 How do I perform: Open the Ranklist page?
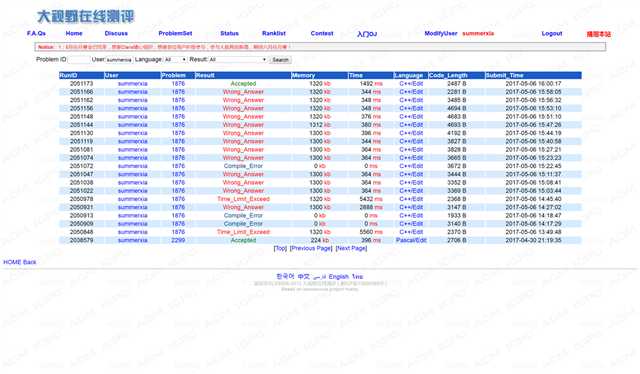(273, 33)
